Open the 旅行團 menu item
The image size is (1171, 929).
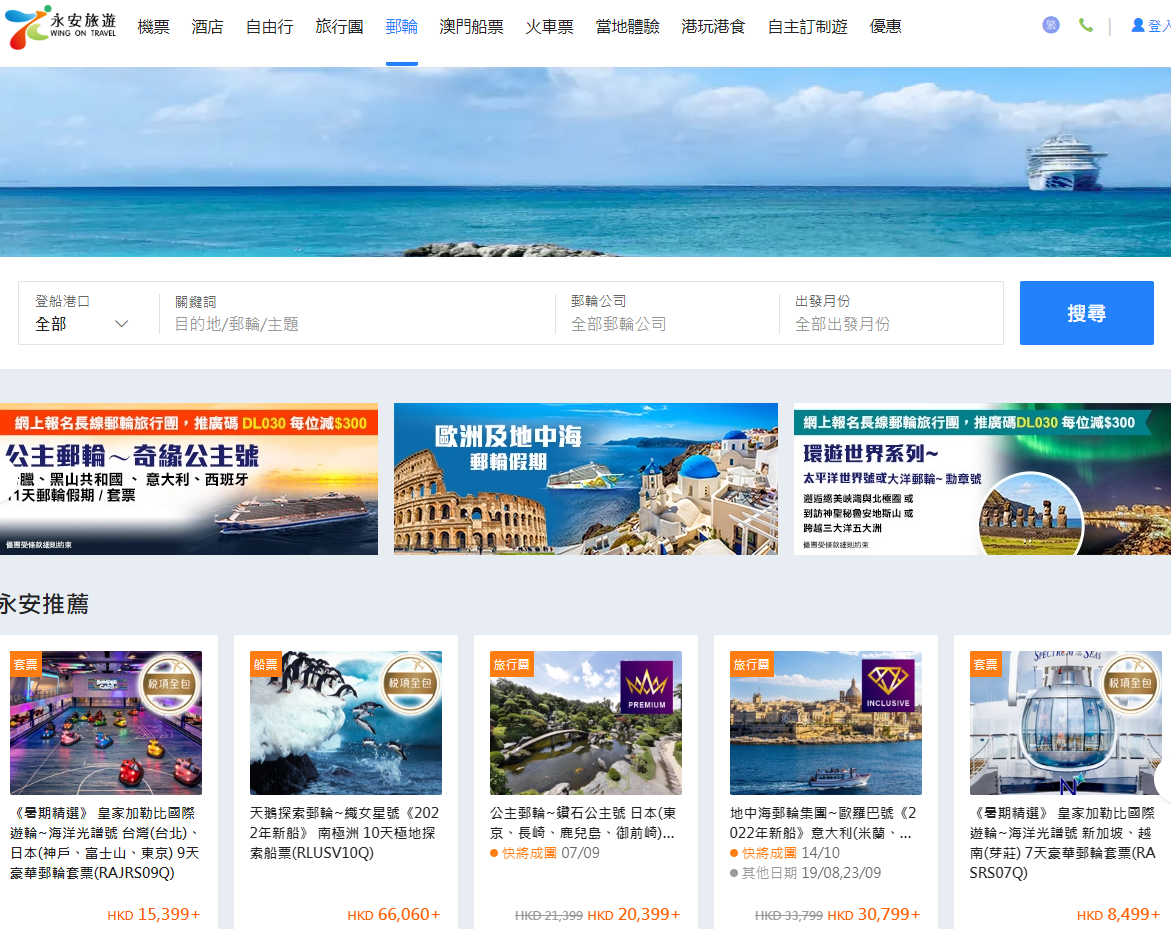pyautogui.click(x=339, y=27)
